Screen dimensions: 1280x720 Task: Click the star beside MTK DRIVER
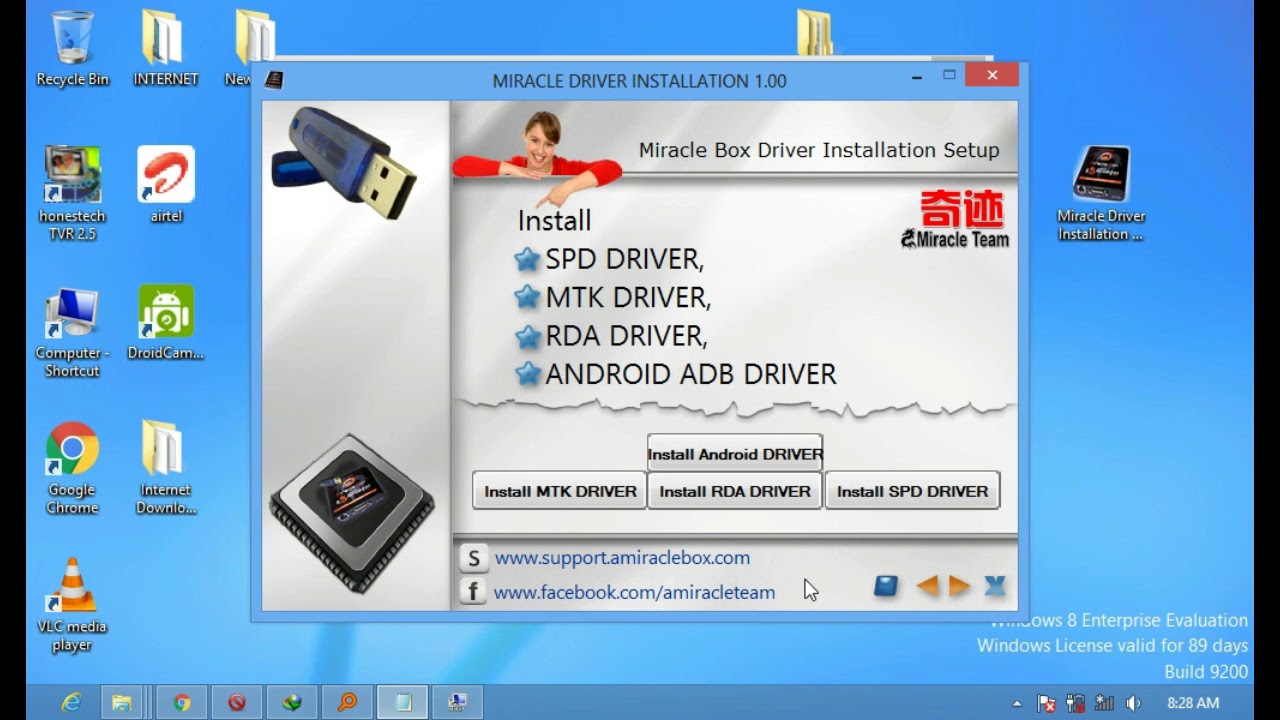[527, 297]
